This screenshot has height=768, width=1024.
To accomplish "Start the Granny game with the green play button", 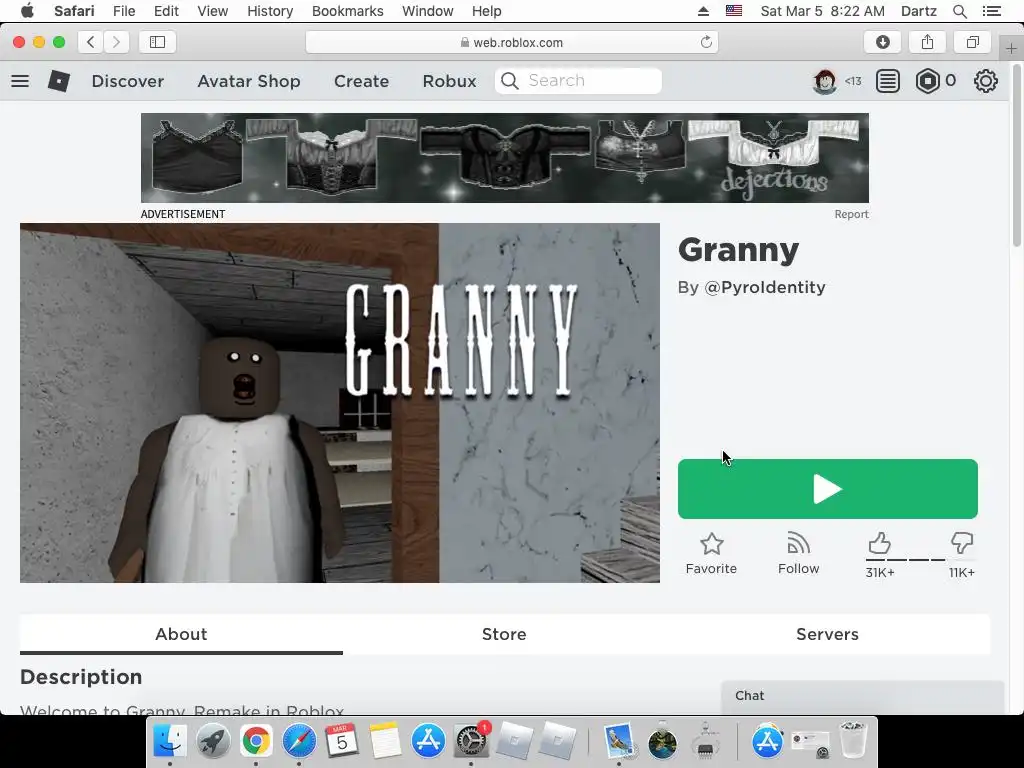I will [827, 489].
